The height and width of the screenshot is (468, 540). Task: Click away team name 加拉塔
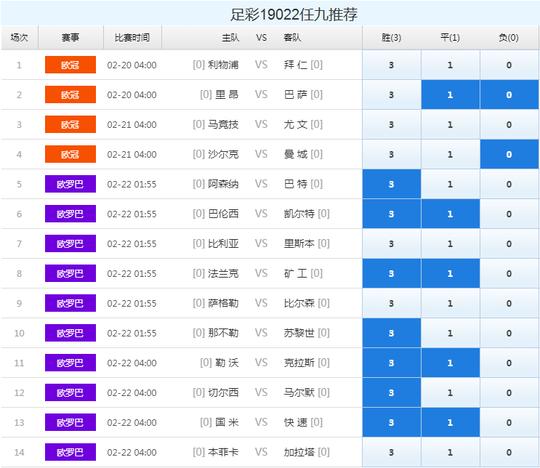(x=299, y=452)
